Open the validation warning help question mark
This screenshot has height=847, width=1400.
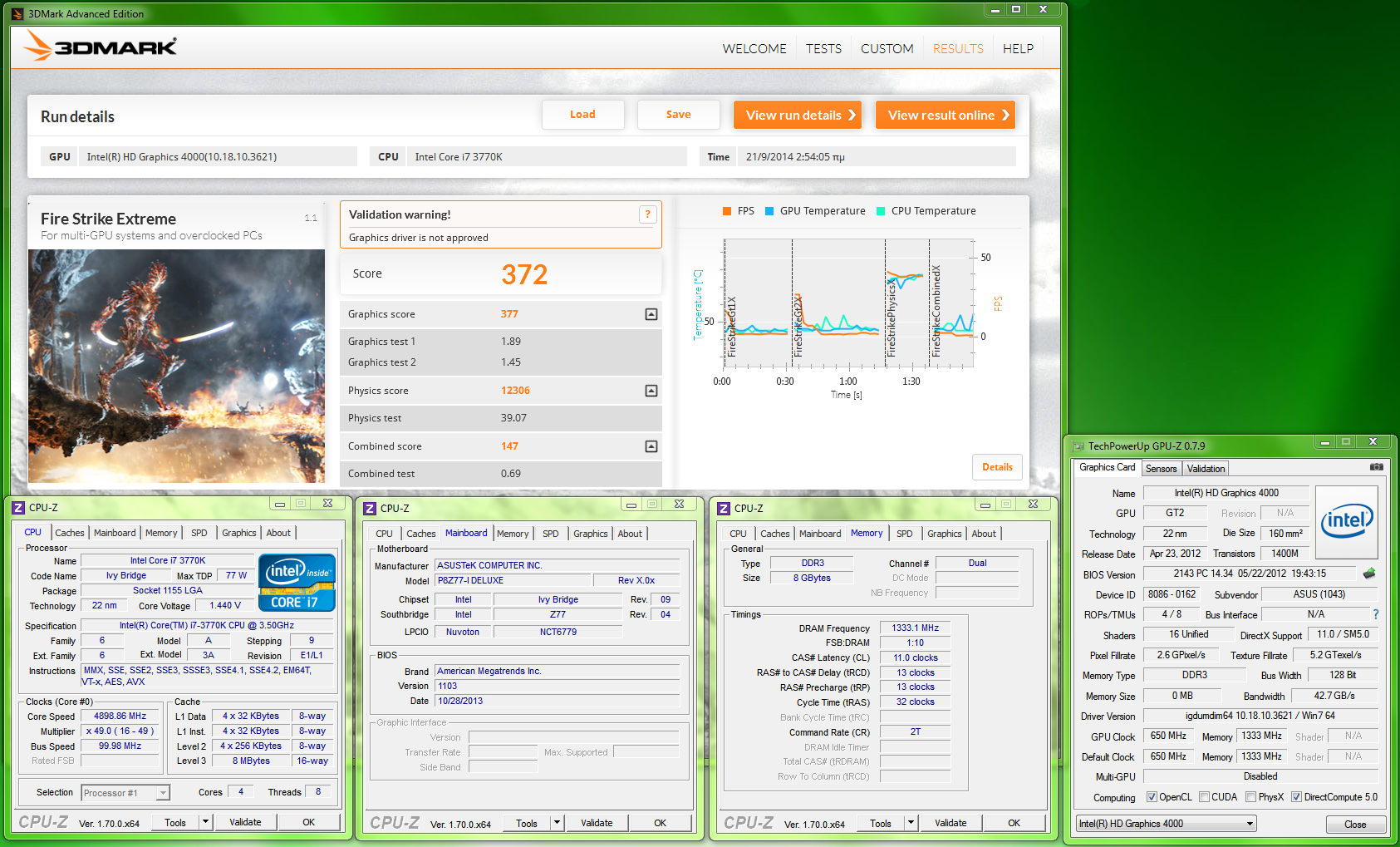coord(647,214)
